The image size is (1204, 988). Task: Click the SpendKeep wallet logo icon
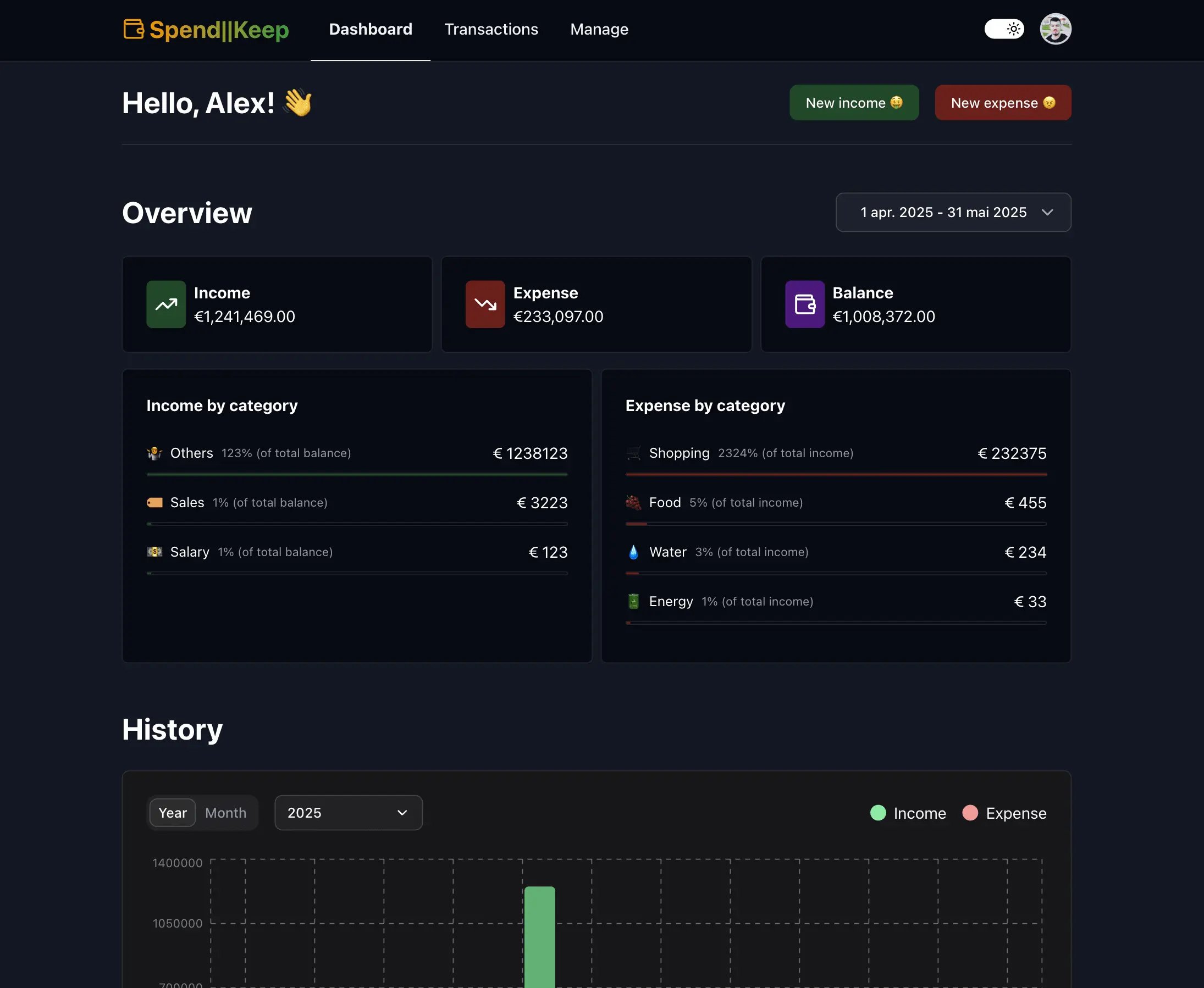click(x=134, y=29)
